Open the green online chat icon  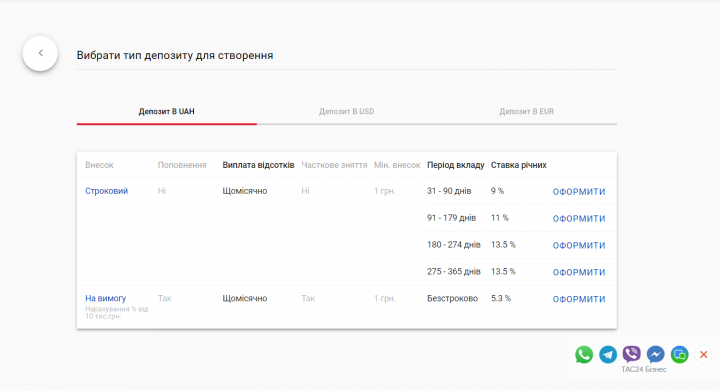click(680, 355)
